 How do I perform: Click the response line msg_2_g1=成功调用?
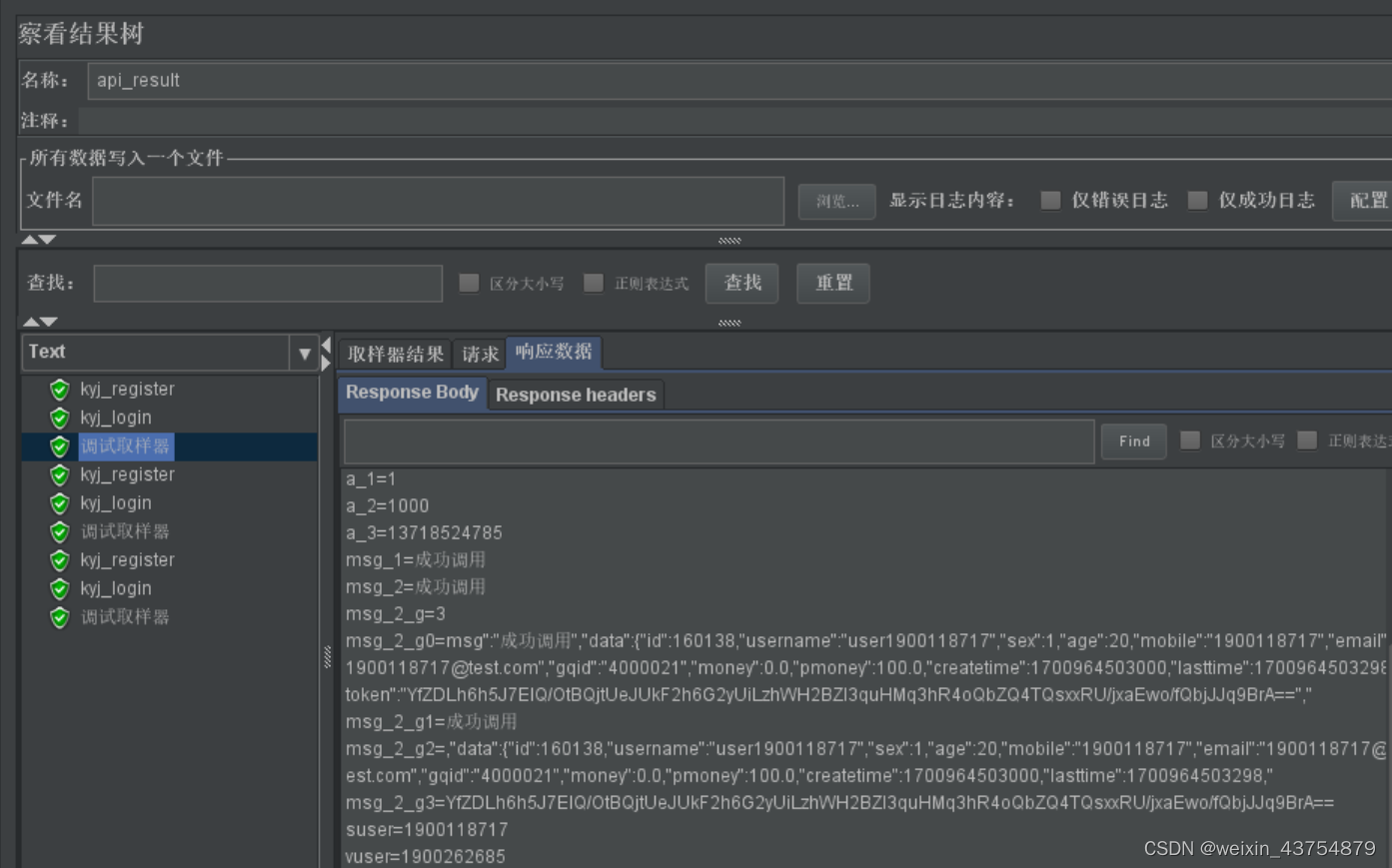point(431,722)
